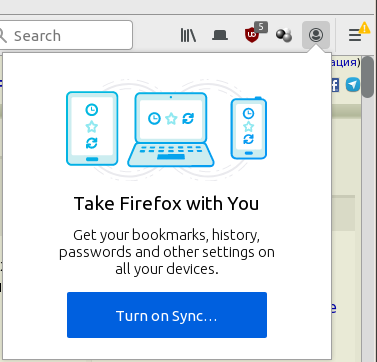Screen dimensions: 377x362
Task: Click the page scrollbar thumb
Action: [x=368, y=77]
